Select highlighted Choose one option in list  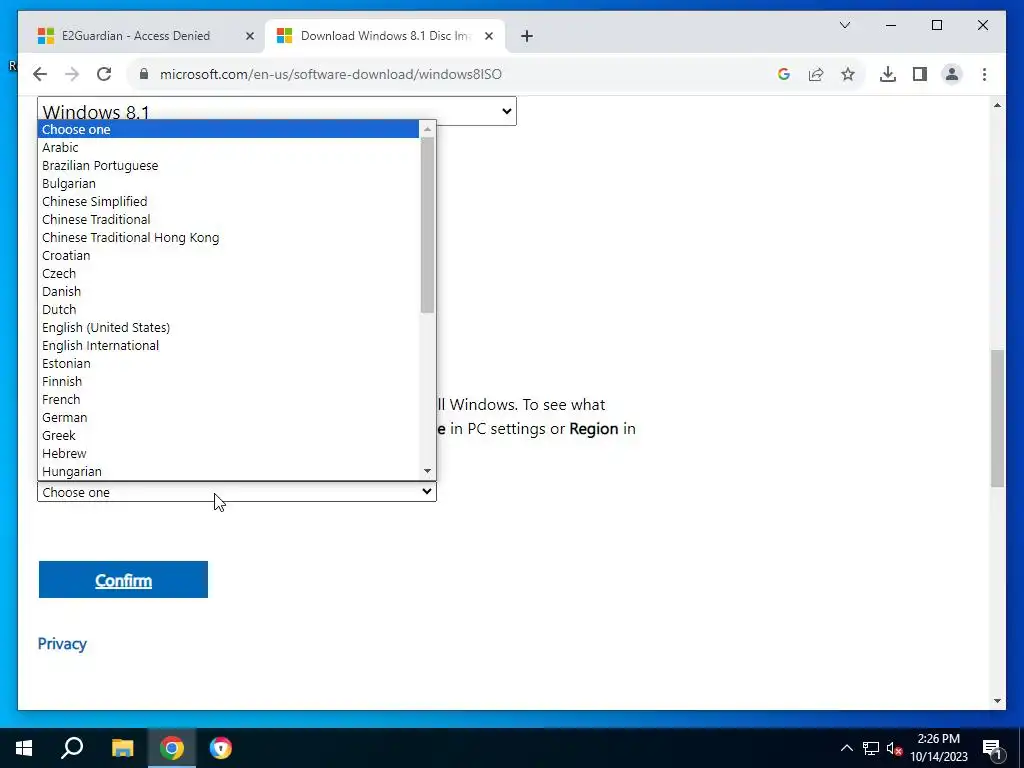(229, 129)
